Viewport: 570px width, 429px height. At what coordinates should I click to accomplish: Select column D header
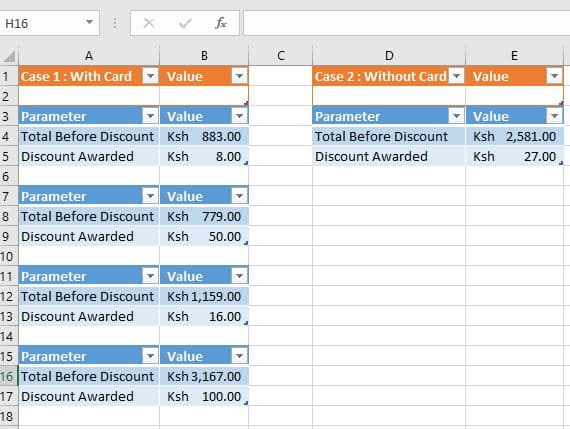coord(389,56)
